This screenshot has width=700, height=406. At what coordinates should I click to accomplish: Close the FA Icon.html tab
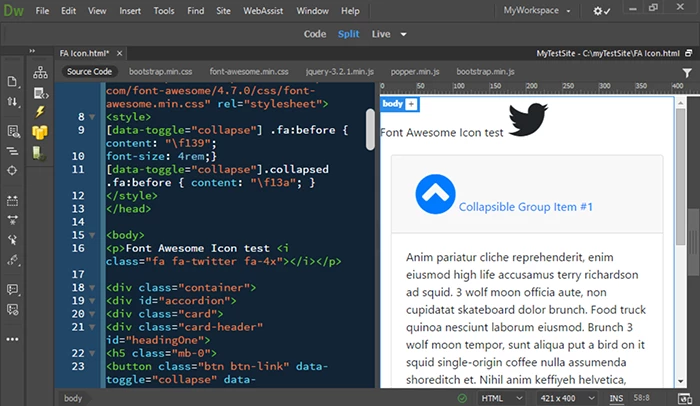119,54
